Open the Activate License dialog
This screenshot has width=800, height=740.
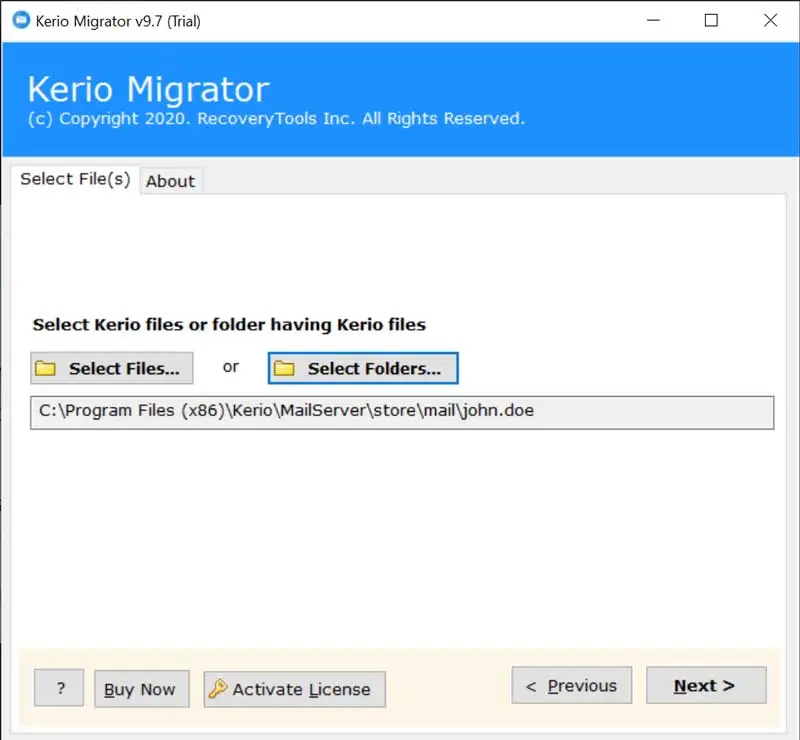[x=295, y=689]
